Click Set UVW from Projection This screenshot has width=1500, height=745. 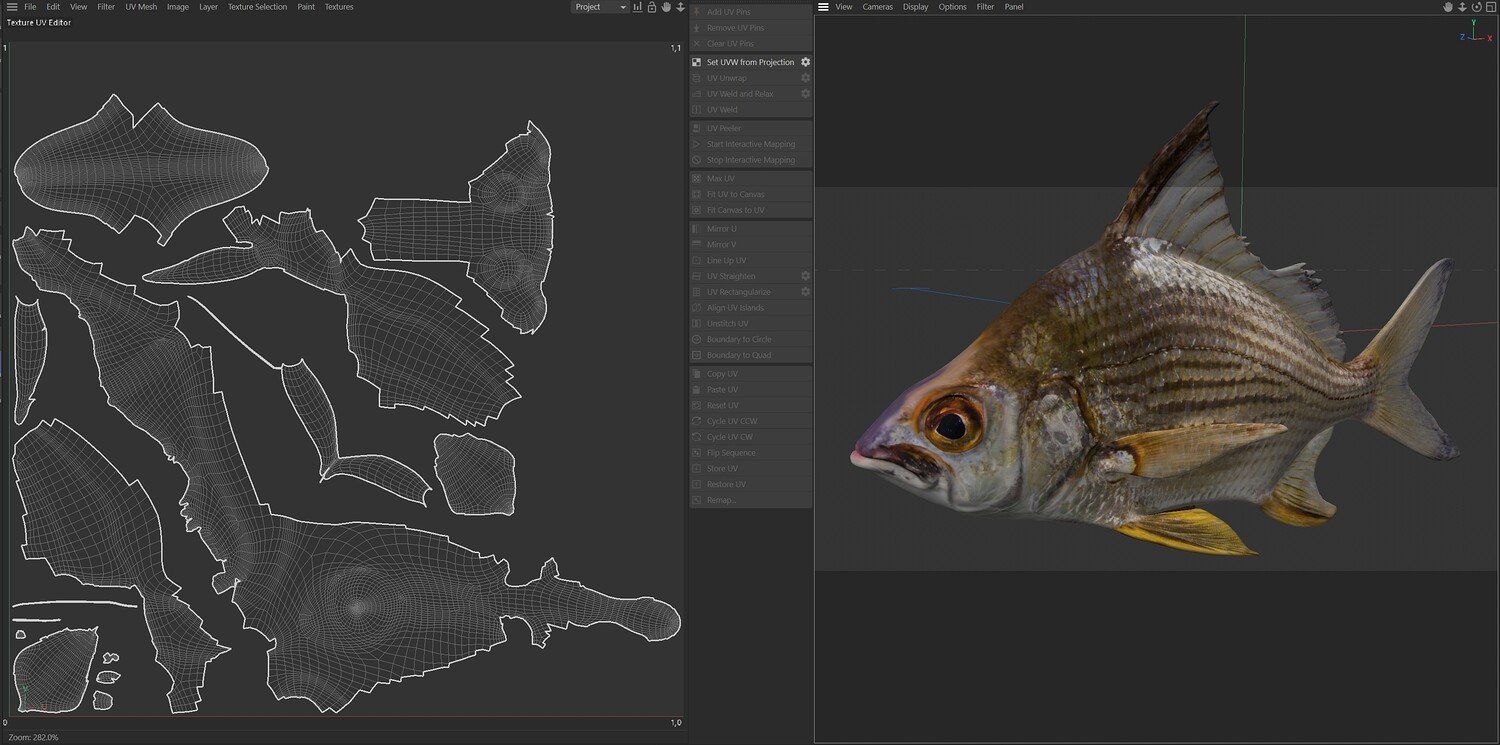click(750, 62)
